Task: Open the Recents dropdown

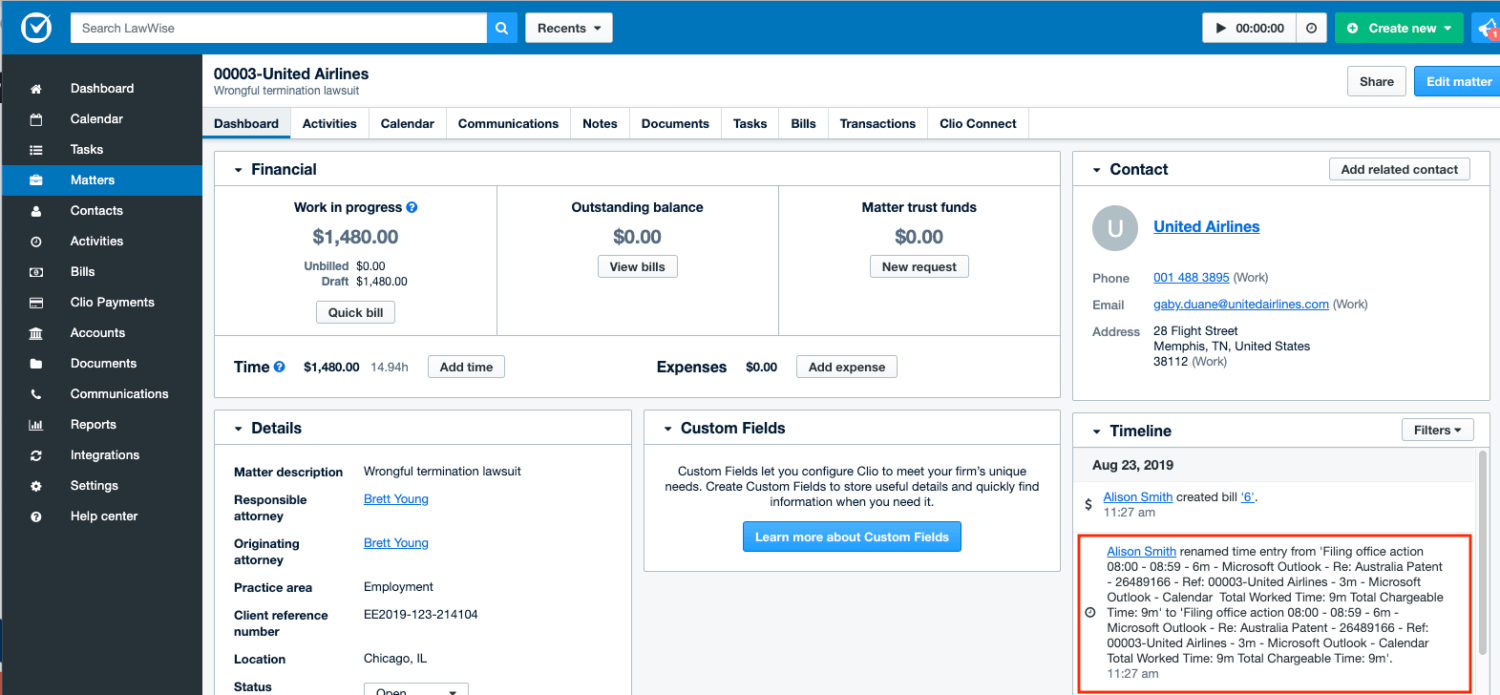Action: (568, 27)
